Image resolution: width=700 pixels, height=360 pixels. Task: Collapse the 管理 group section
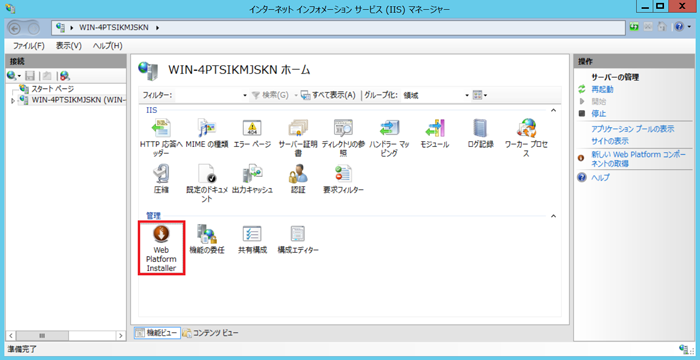pos(554,216)
